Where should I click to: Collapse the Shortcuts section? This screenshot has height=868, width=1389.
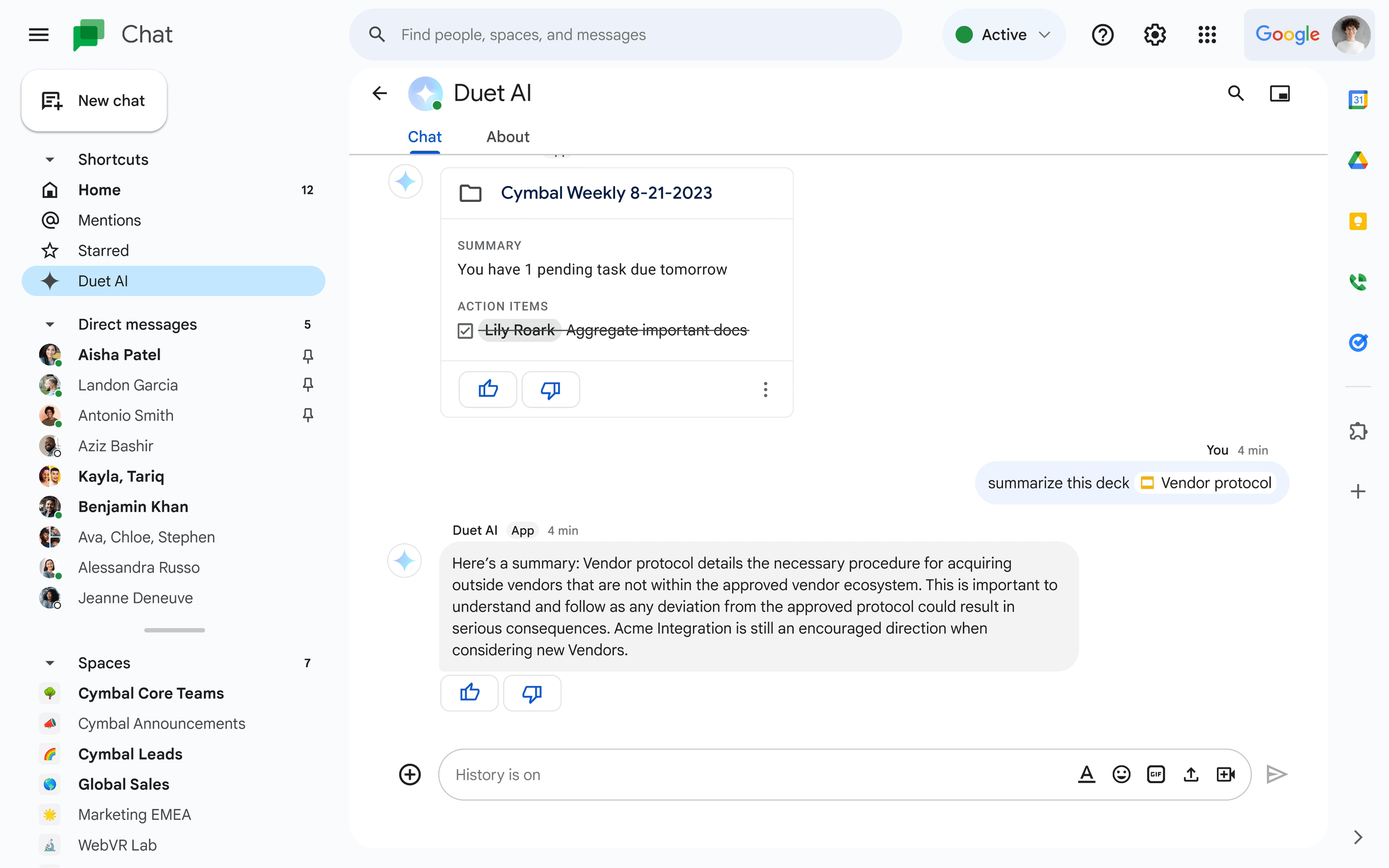pyautogui.click(x=48, y=159)
